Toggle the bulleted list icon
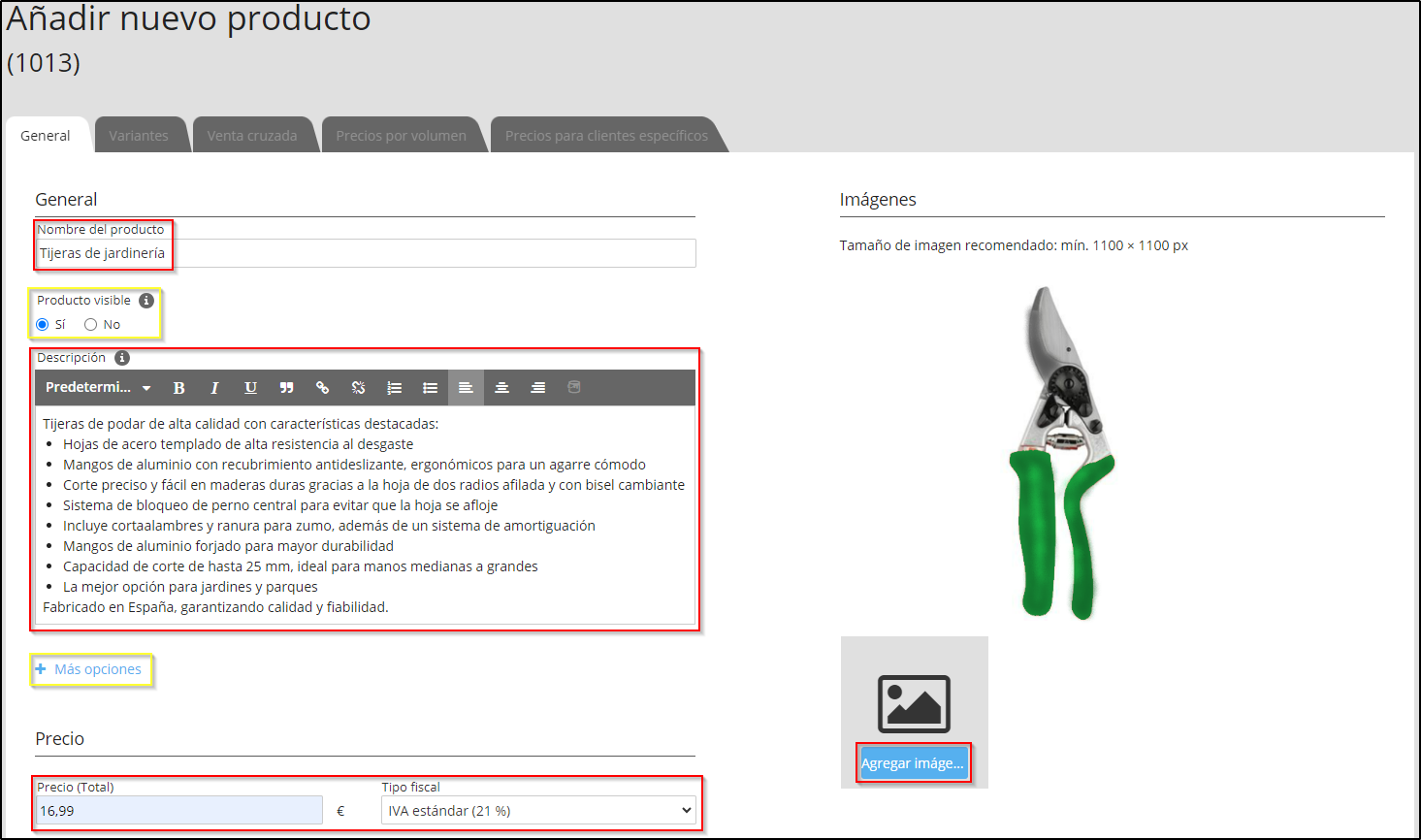The height and width of the screenshot is (840, 1421). tap(430, 388)
